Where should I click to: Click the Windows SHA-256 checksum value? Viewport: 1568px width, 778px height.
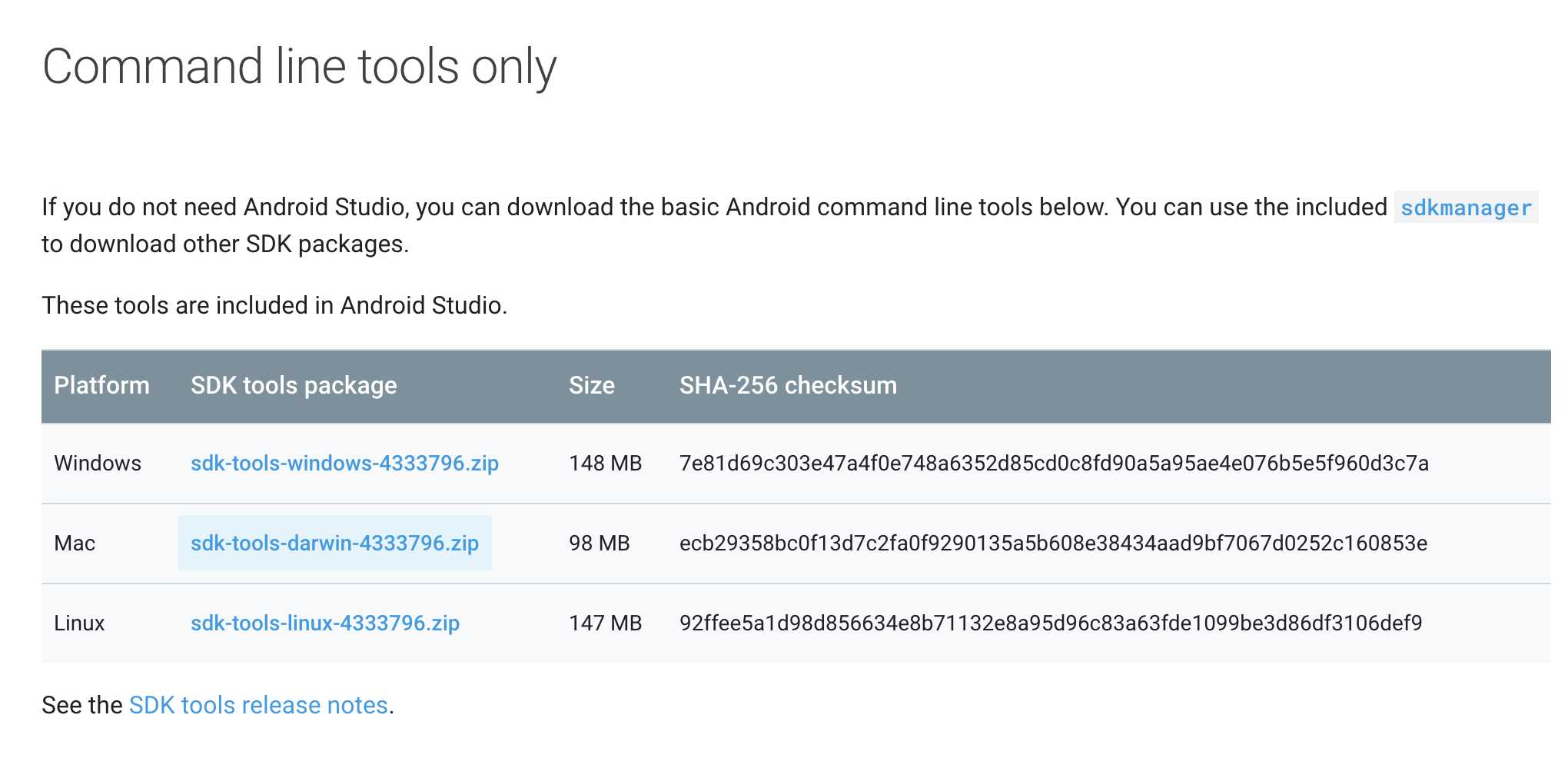click(1054, 463)
